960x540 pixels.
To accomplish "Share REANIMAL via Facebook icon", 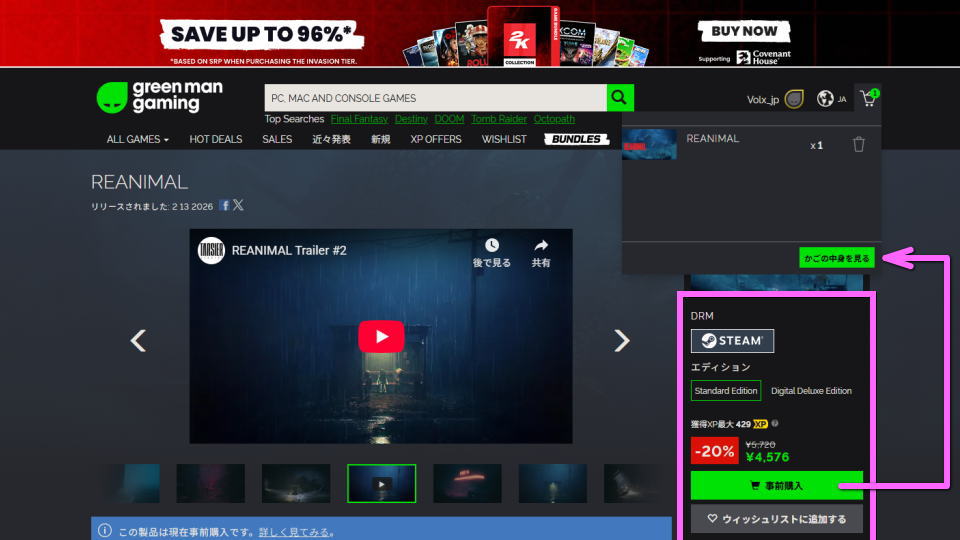I will 225,205.
